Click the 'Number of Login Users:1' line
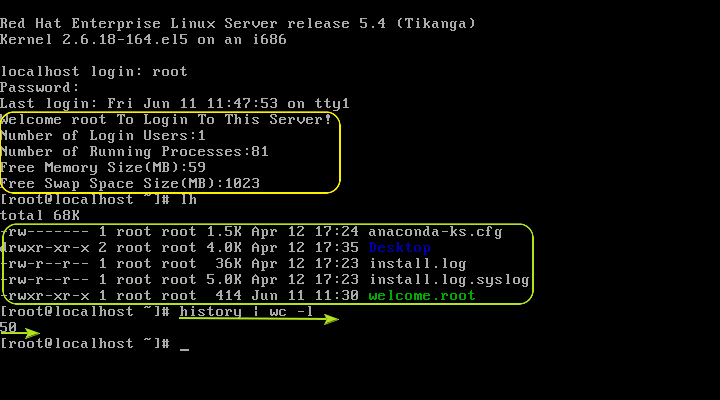The height and width of the screenshot is (400, 720). 103,135
